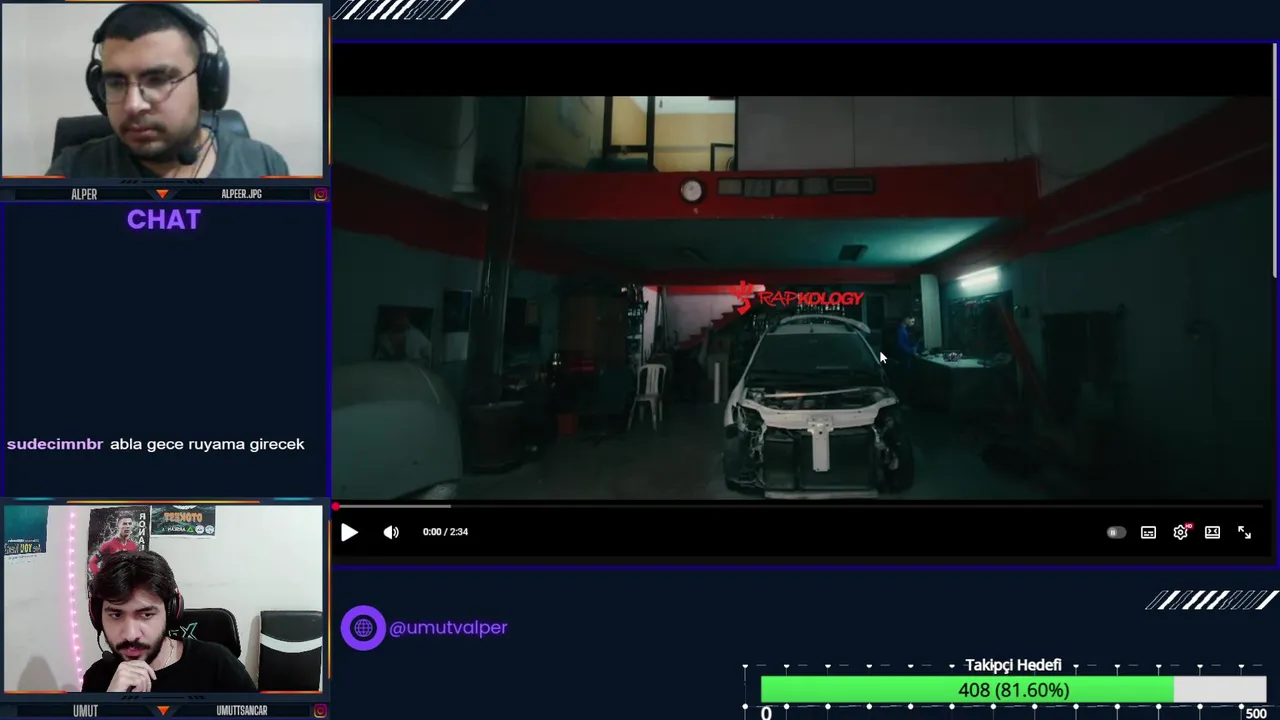Click the video frame showing the garage
Viewport: 1280px width, 720px height.
[x=803, y=296]
